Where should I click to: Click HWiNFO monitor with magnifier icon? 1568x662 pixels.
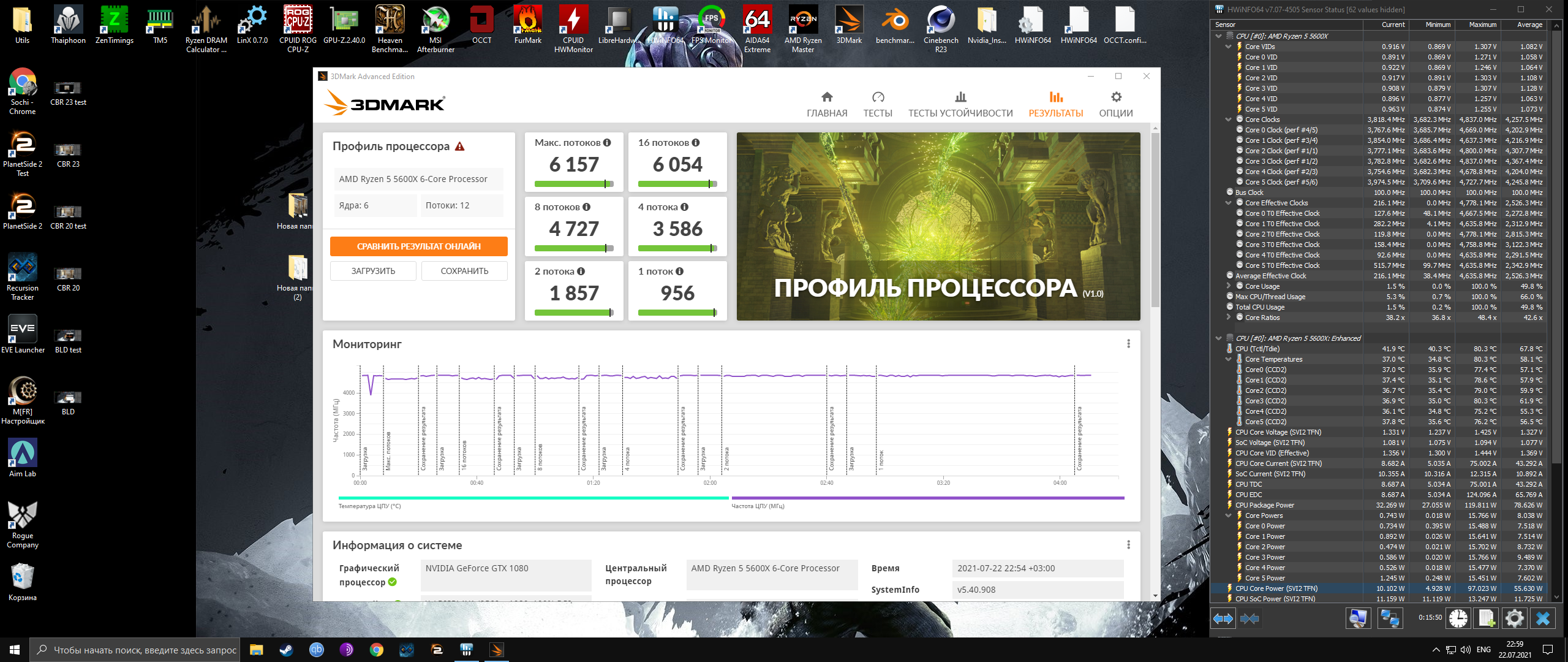coord(1358,618)
